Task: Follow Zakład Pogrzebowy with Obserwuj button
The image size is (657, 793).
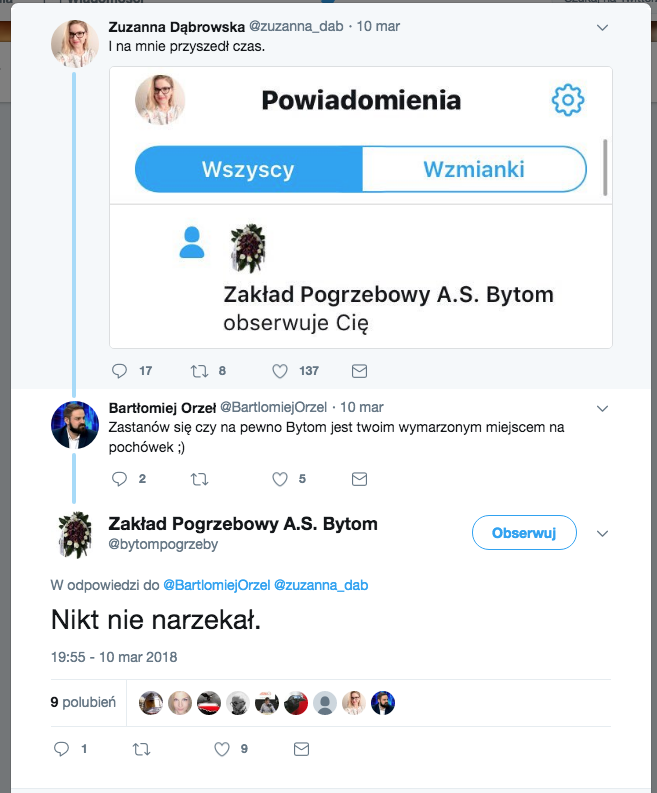Action: [524, 533]
